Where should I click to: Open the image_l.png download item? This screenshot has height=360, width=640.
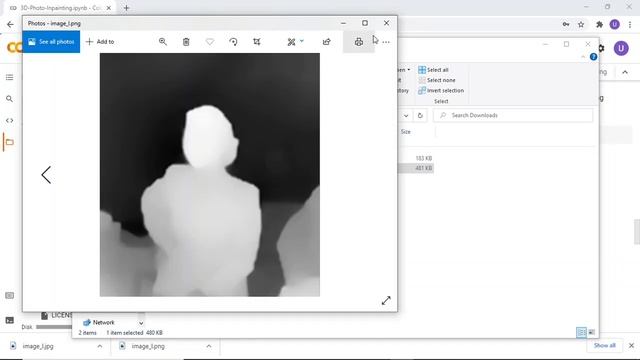142,346
